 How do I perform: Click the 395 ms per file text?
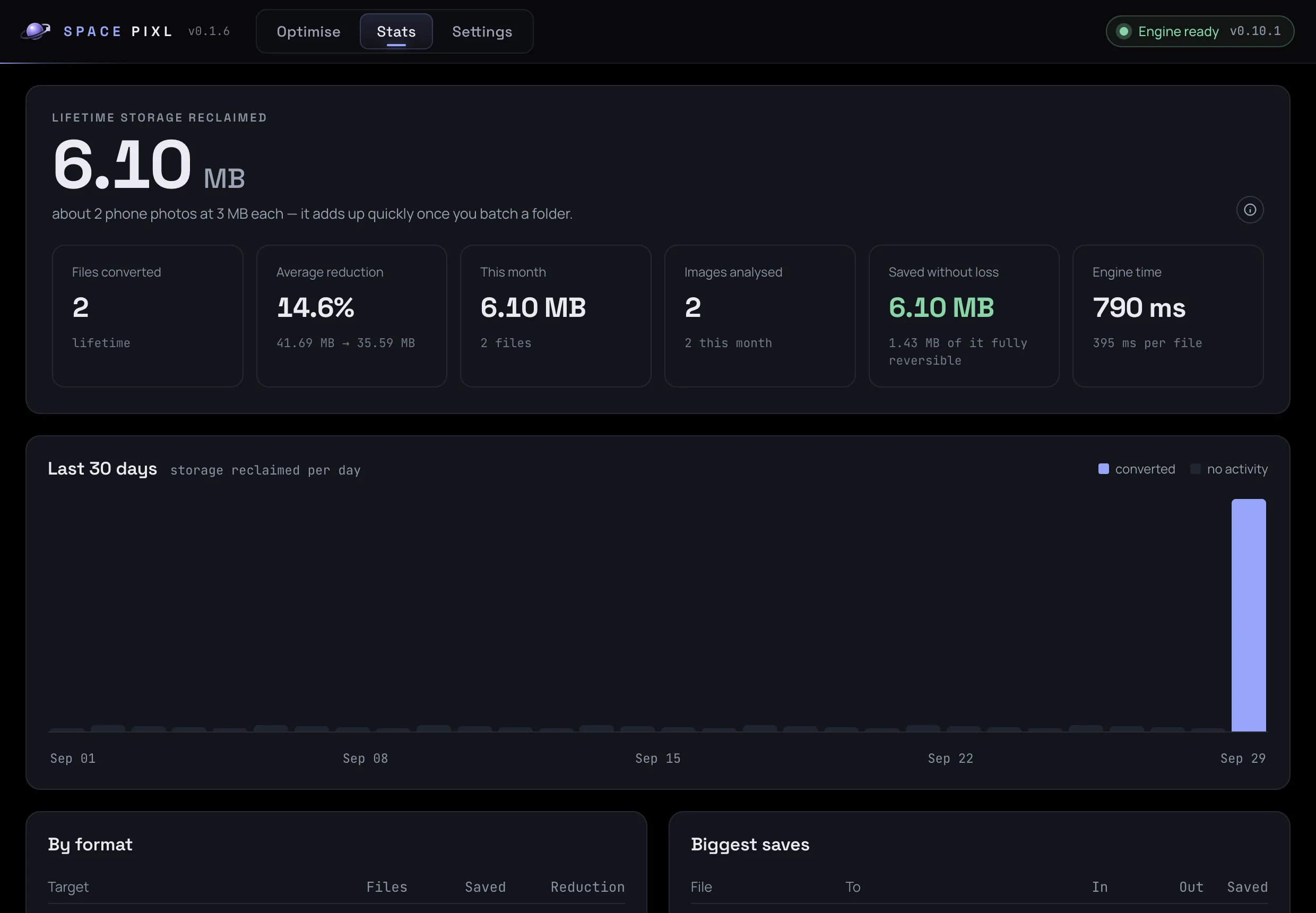click(x=1147, y=343)
